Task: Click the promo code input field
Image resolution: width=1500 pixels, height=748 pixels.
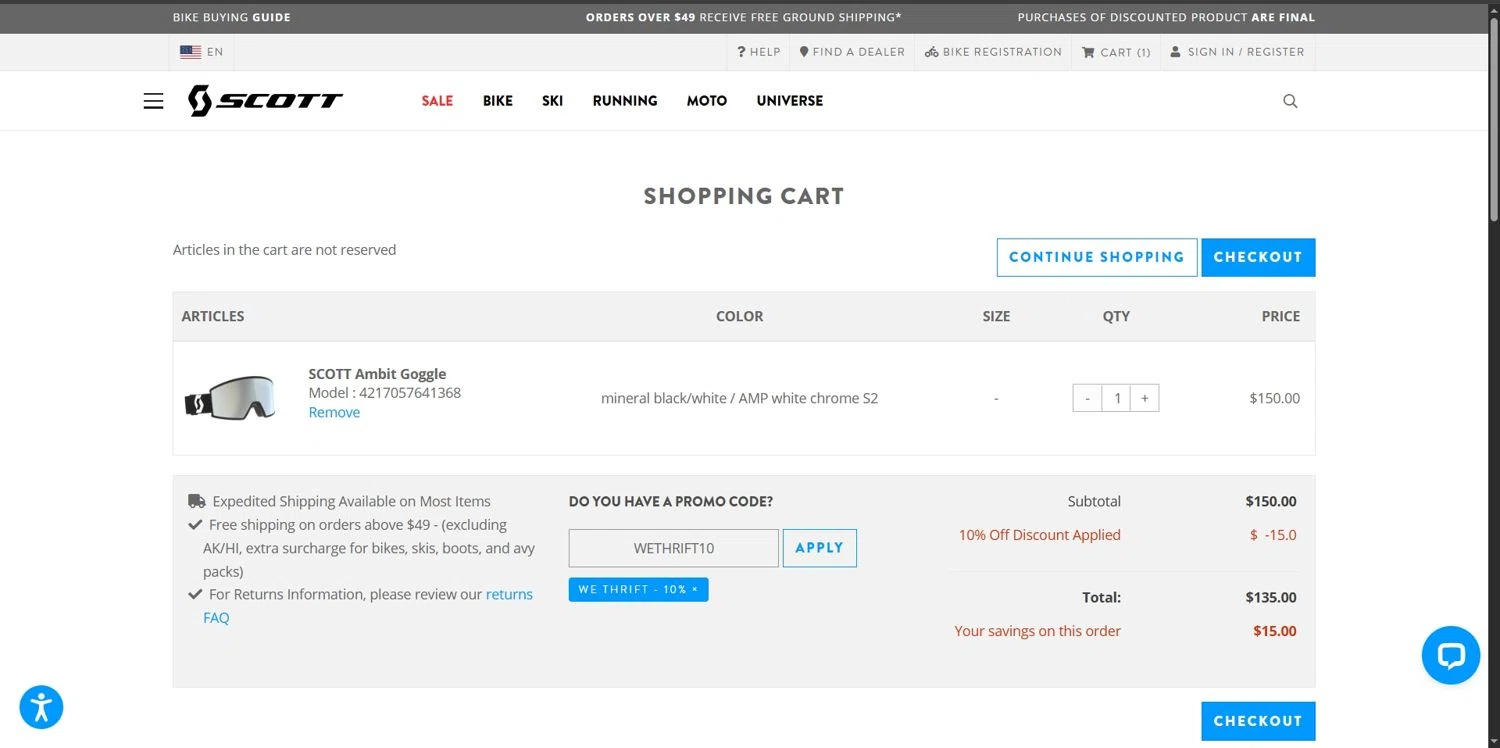Action: tap(674, 548)
